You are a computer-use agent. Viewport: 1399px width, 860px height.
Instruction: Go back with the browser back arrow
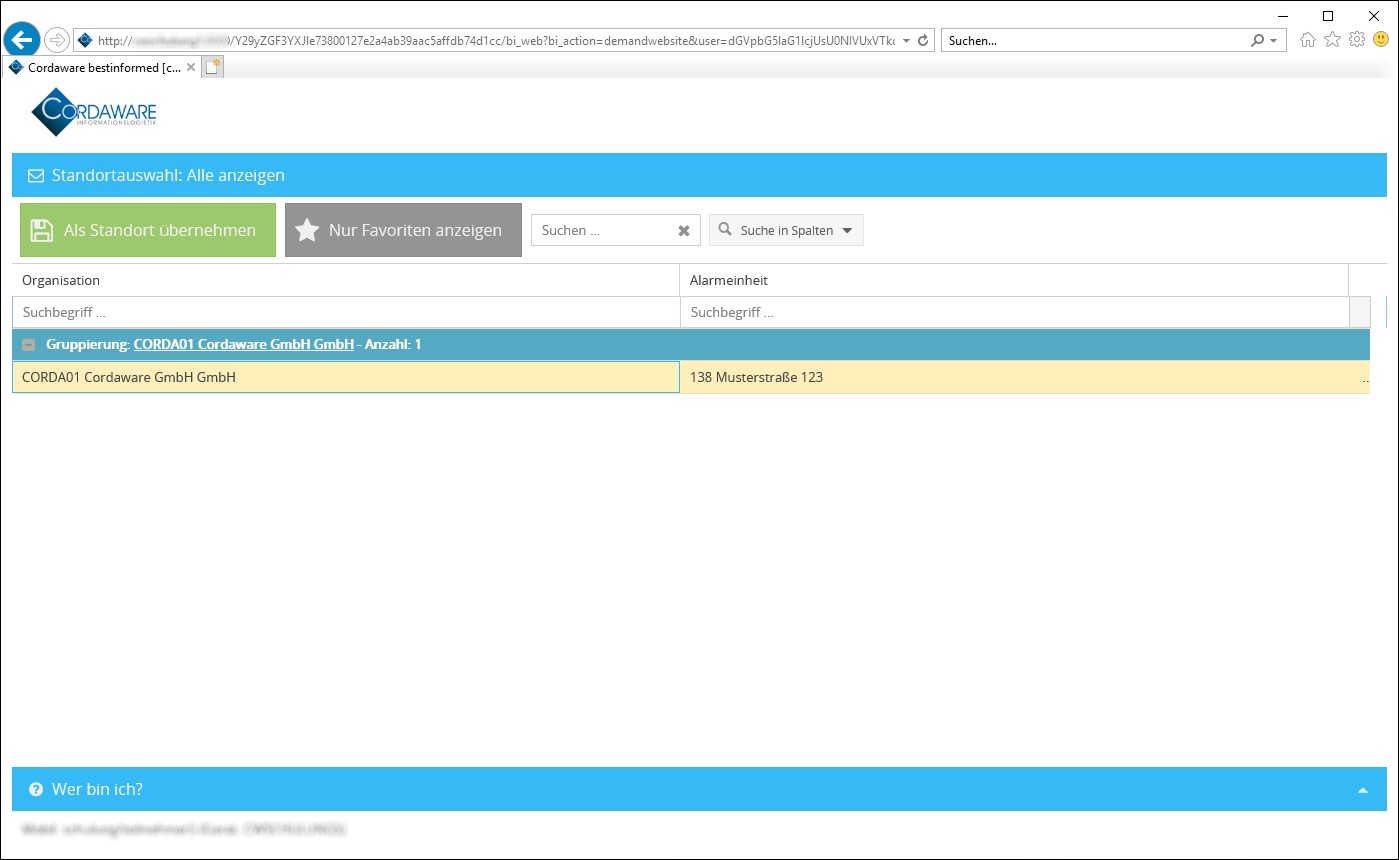pyautogui.click(x=21, y=40)
